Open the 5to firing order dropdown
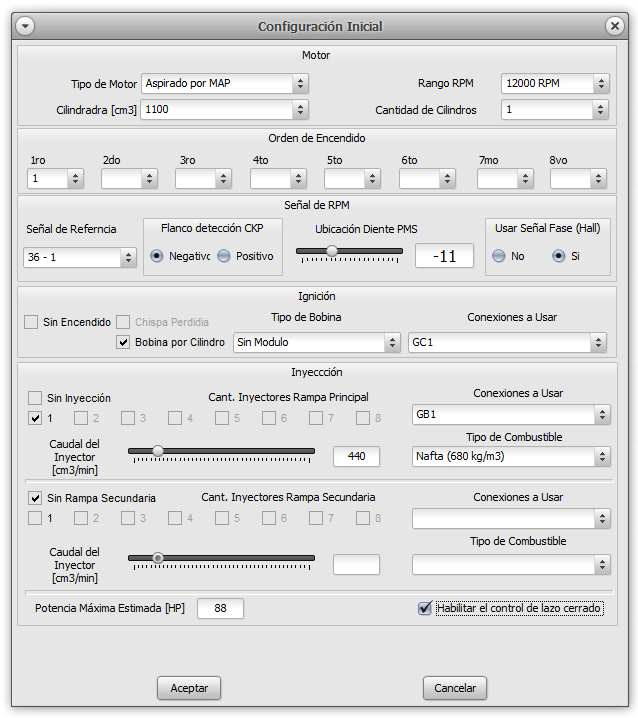This screenshot has width=638, height=718. tap(352, 179)
